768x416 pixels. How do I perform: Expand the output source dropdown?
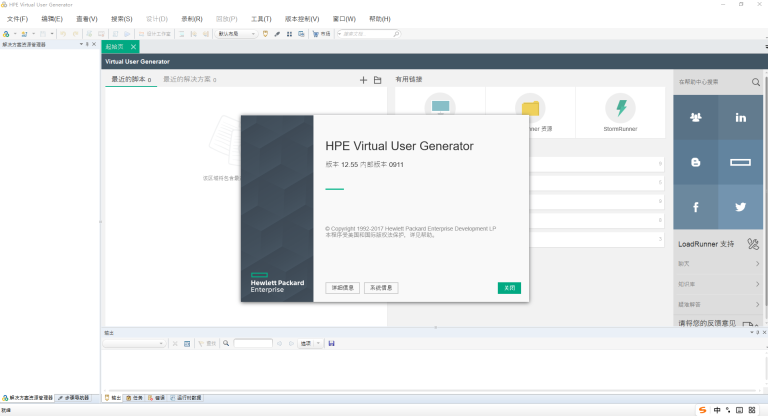162,343
